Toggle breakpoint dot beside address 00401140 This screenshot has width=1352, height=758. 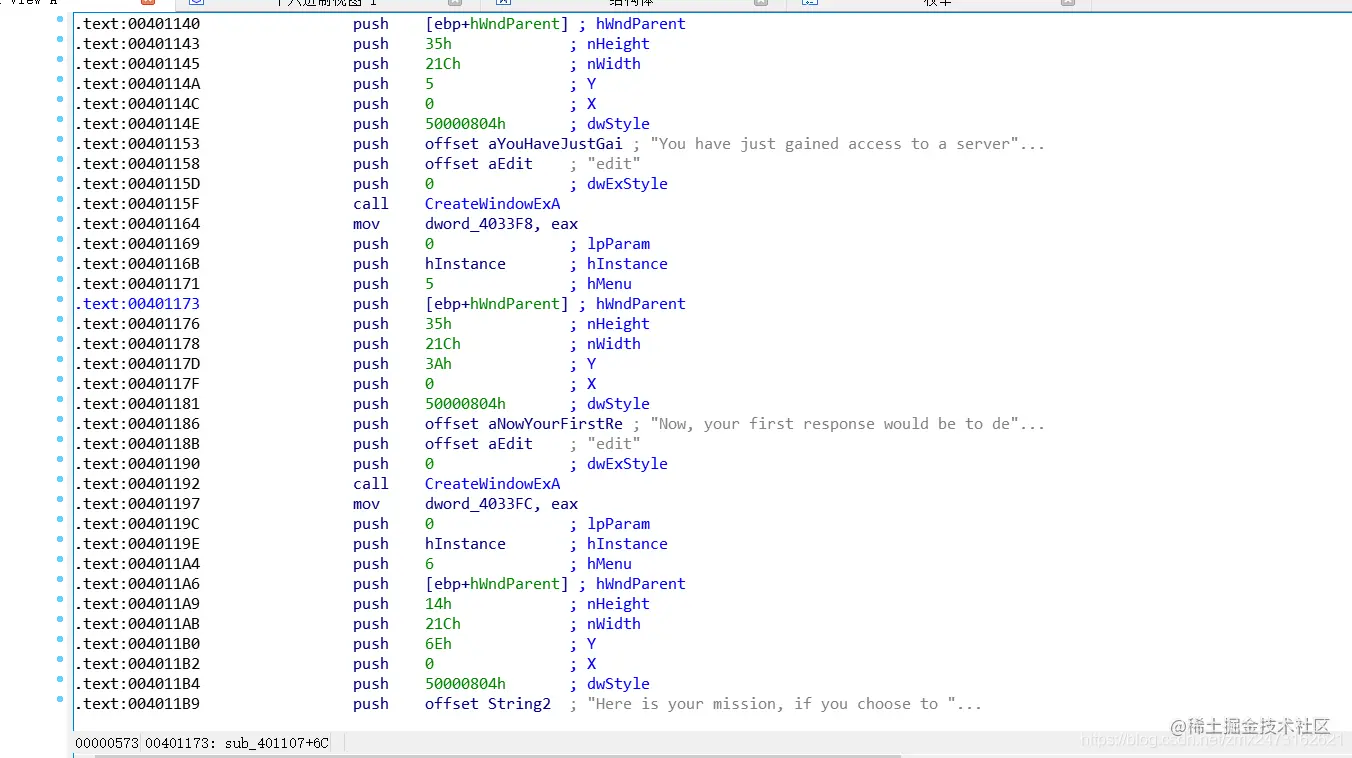61,20
